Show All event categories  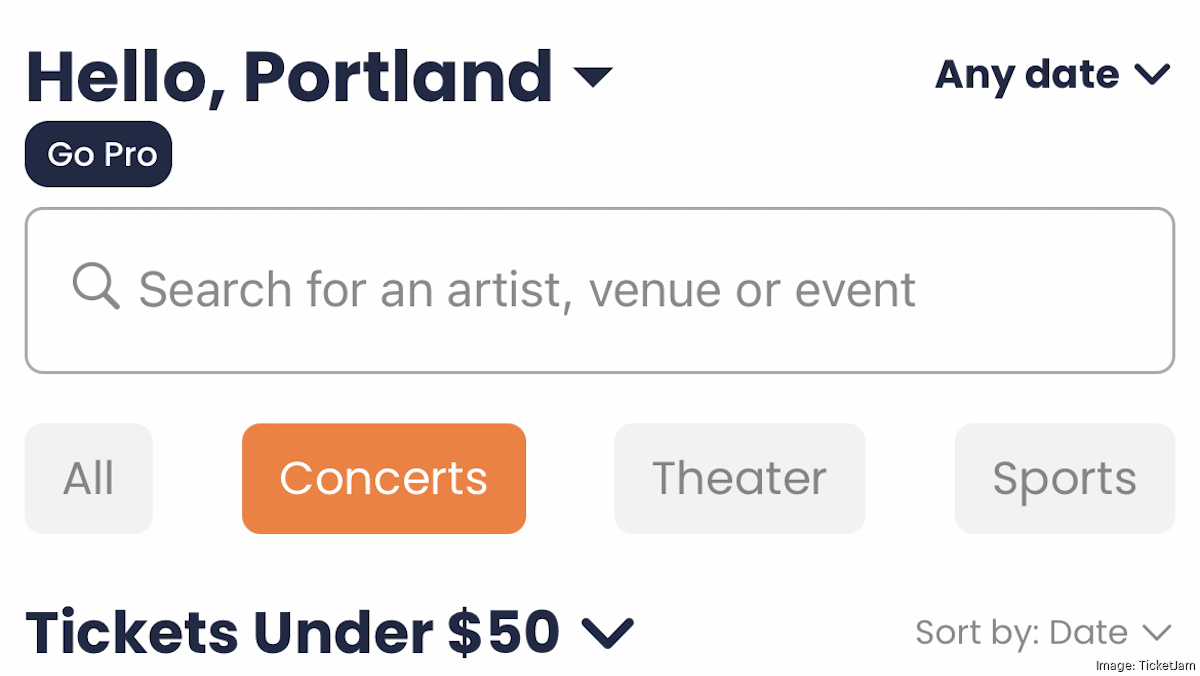click(x=88, y=478)
